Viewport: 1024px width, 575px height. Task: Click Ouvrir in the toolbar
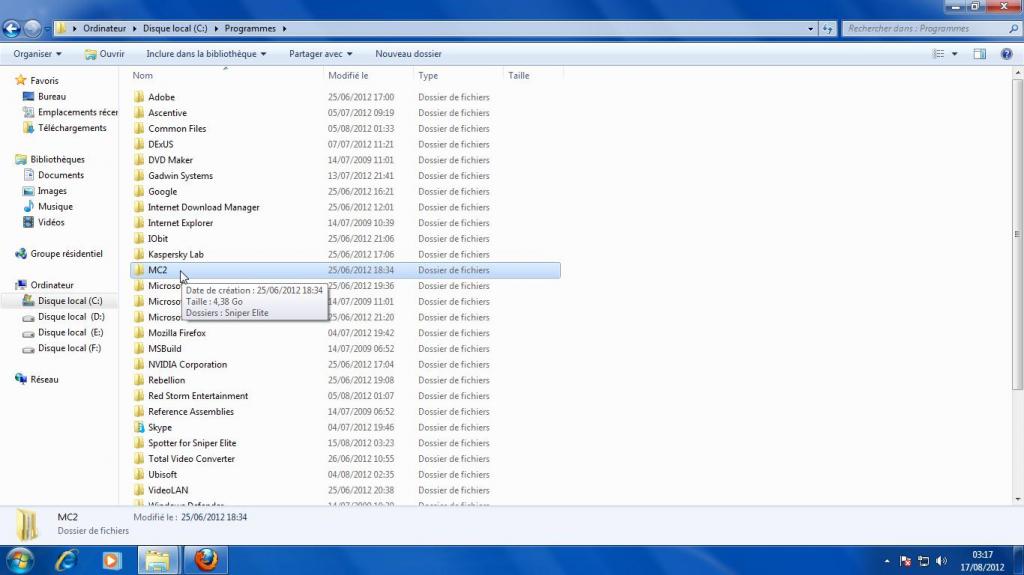pyautogui.click(x=104, y=54)
